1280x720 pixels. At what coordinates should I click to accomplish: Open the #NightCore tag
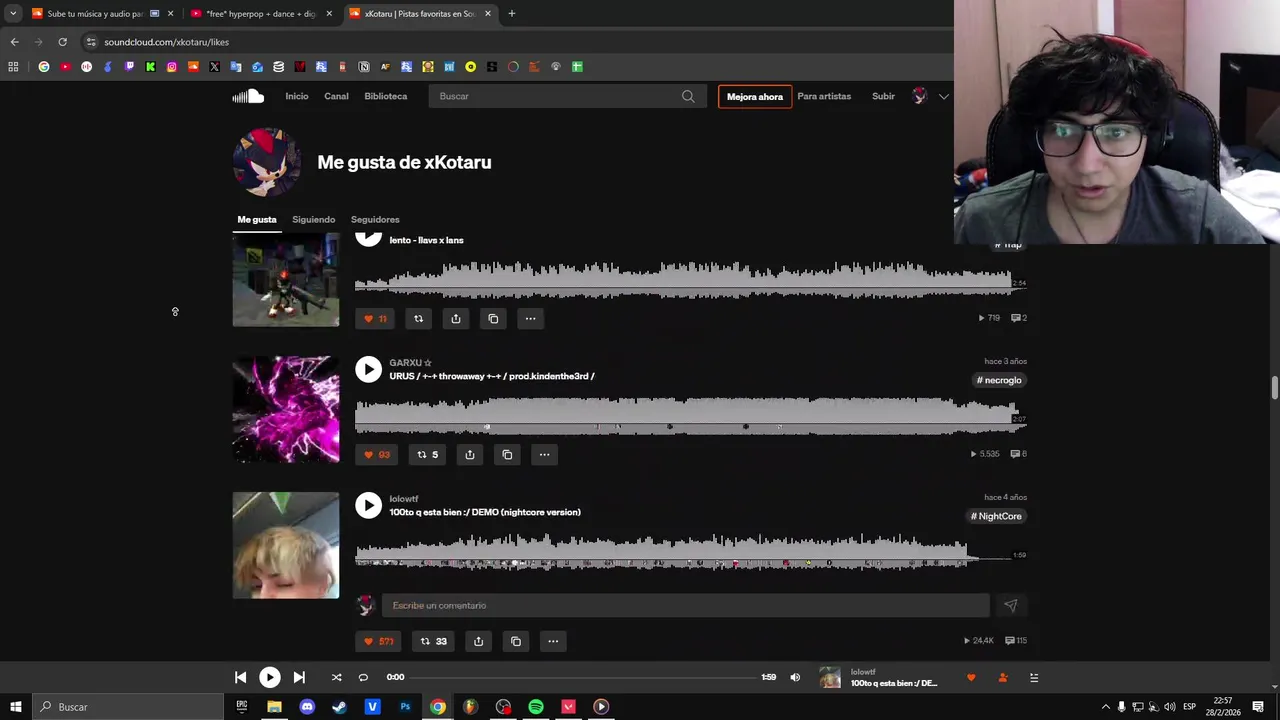(996, 516)
